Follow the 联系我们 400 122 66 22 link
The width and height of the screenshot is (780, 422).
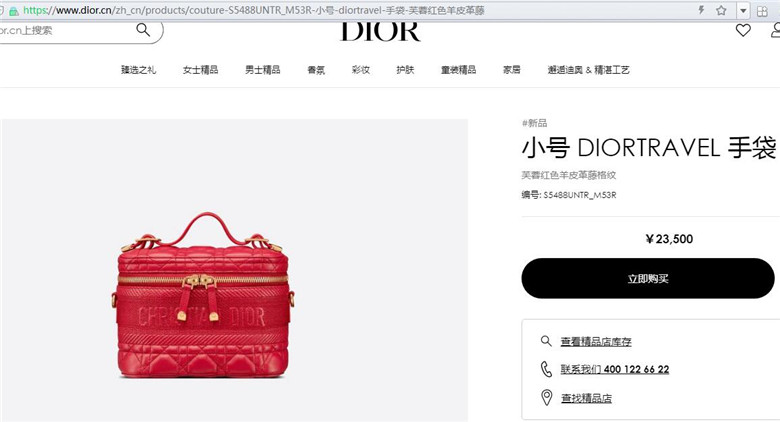click(x=615, y=369)
